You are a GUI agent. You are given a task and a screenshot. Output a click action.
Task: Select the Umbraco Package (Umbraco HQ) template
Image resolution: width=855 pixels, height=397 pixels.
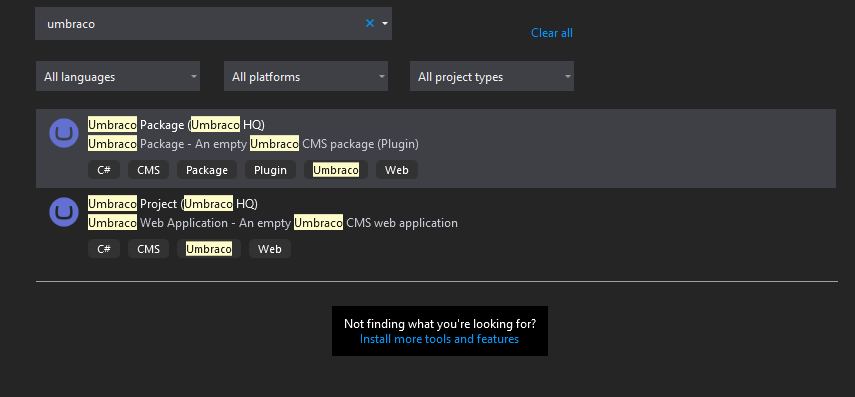tap(436, 148)
